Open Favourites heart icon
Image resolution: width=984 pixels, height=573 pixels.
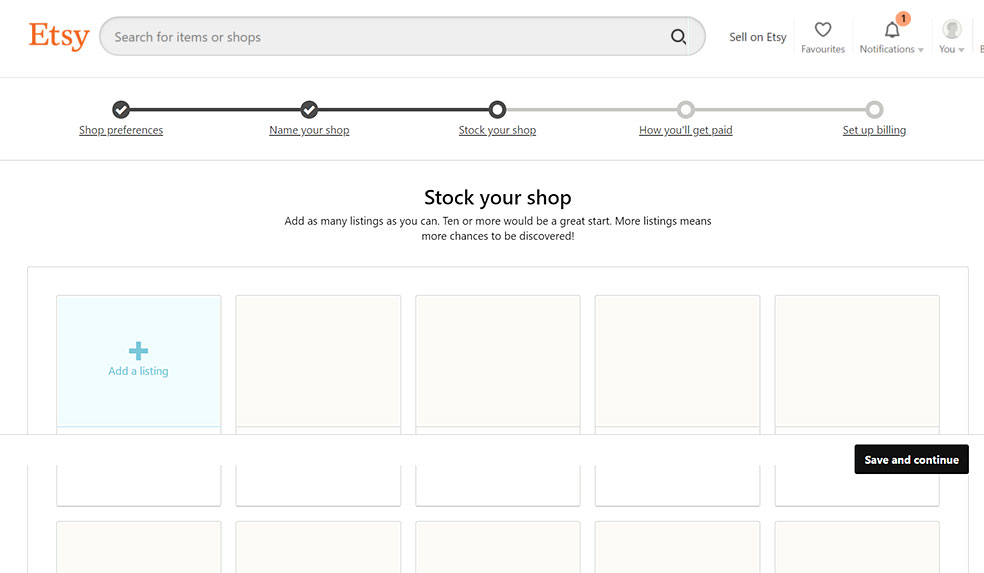click(823, 29)
